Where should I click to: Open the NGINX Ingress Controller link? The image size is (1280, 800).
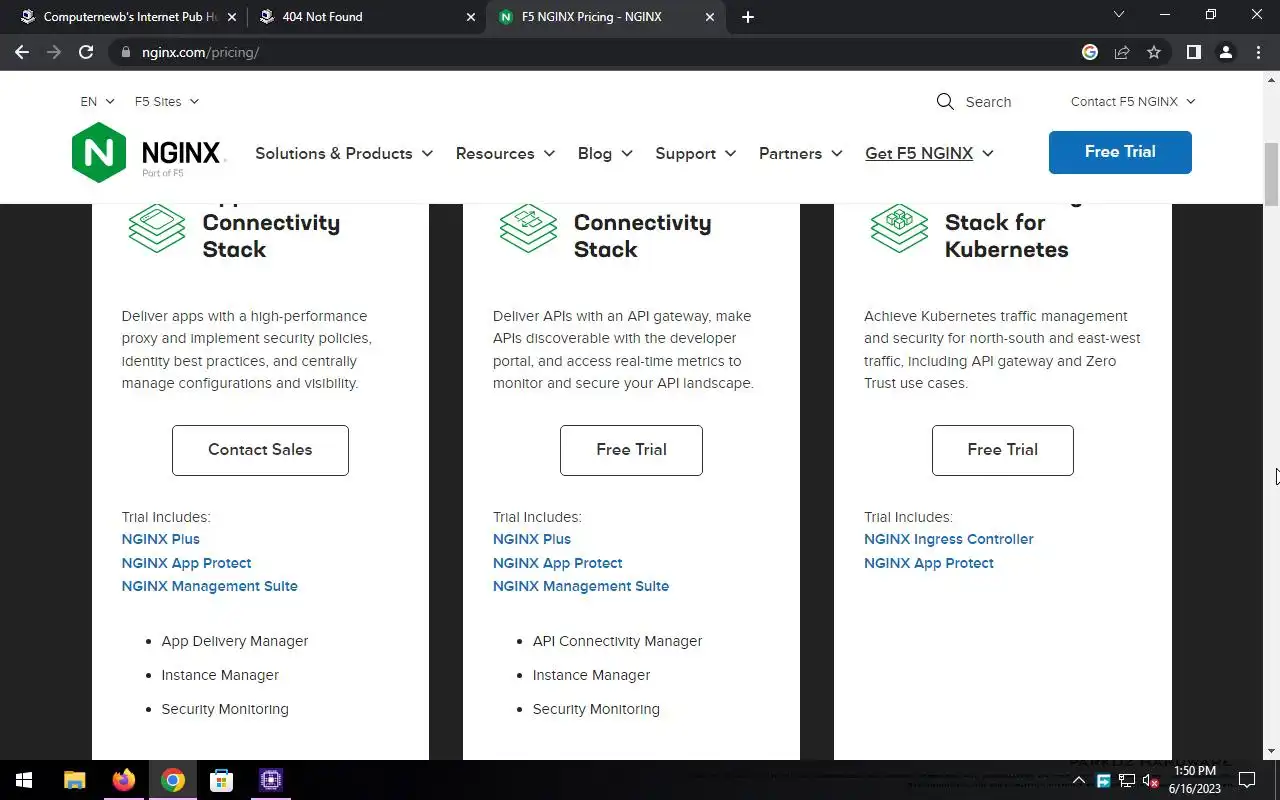948,539
